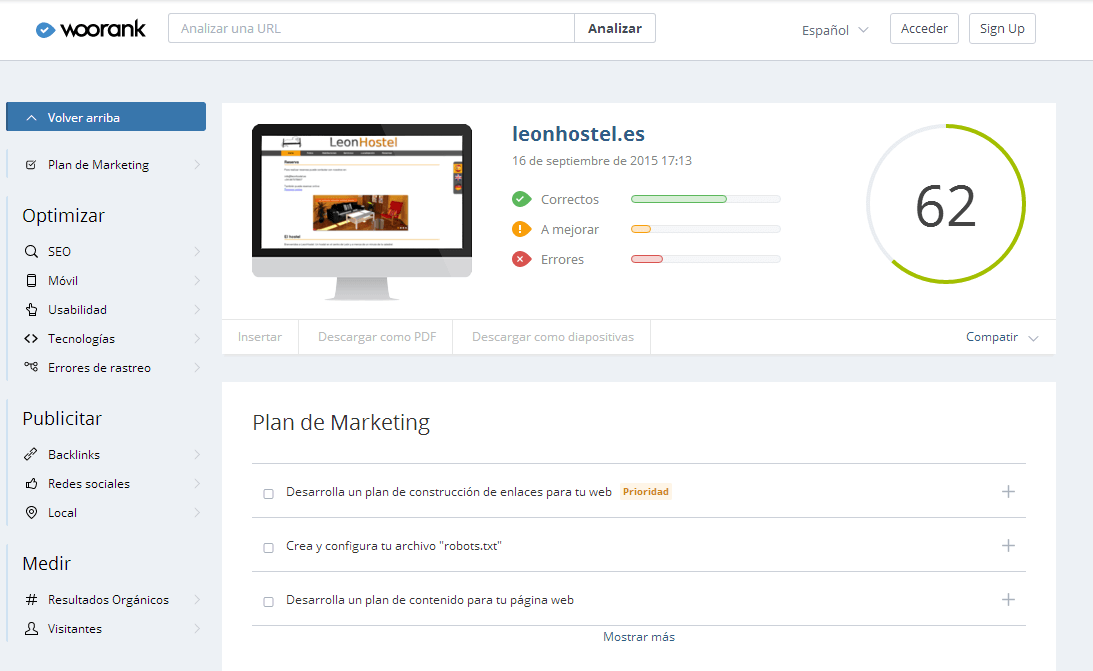Click the Mostrar más link
This screenshot has width=1093, height=671.
[x=639, y=637]
